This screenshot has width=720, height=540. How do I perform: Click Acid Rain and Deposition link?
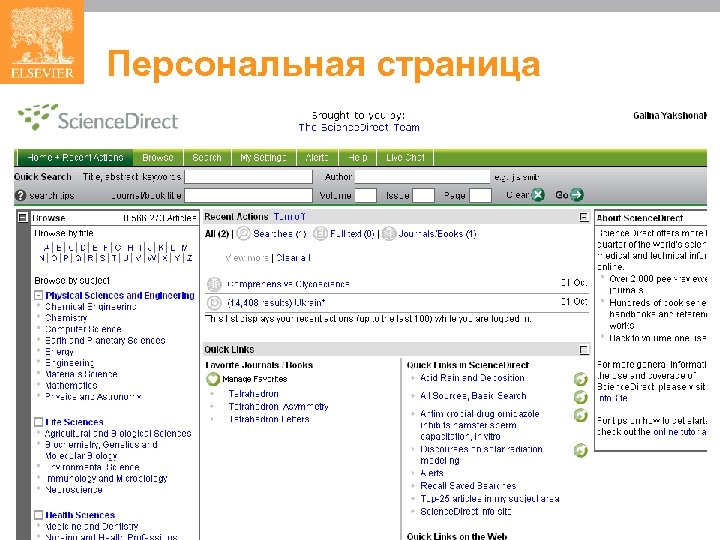(x=472, y=378)
